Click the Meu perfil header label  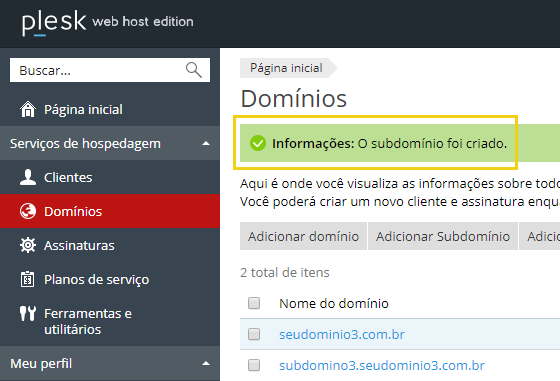pyautogui.click(x=41, y=364)
